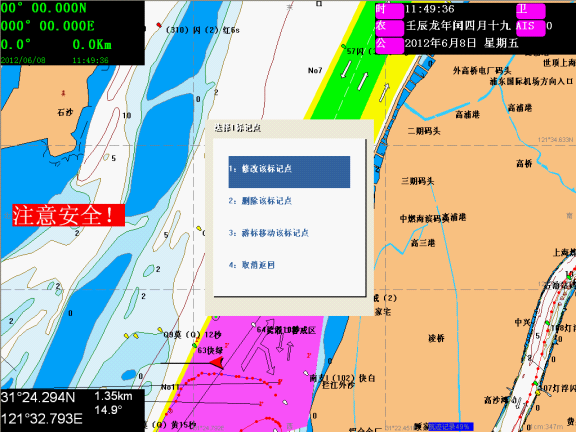Choose option 2 删除该标记点
576x432 pixels.
[260, 201]
